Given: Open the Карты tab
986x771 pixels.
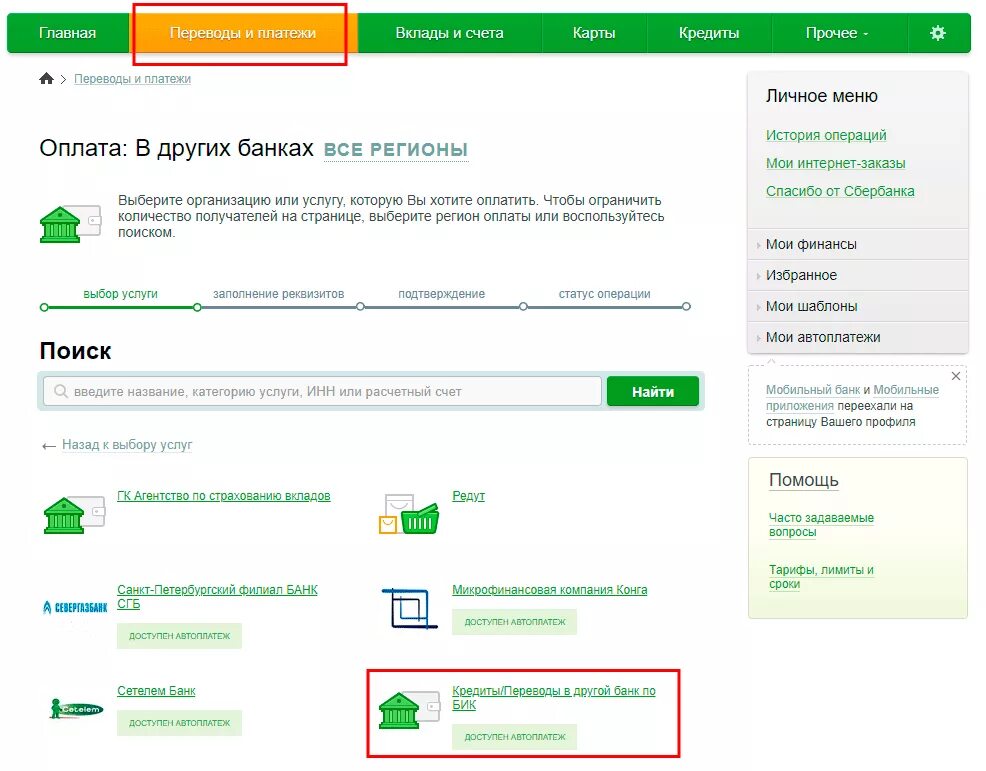Looking at the screenshot, I should (594, 33).
